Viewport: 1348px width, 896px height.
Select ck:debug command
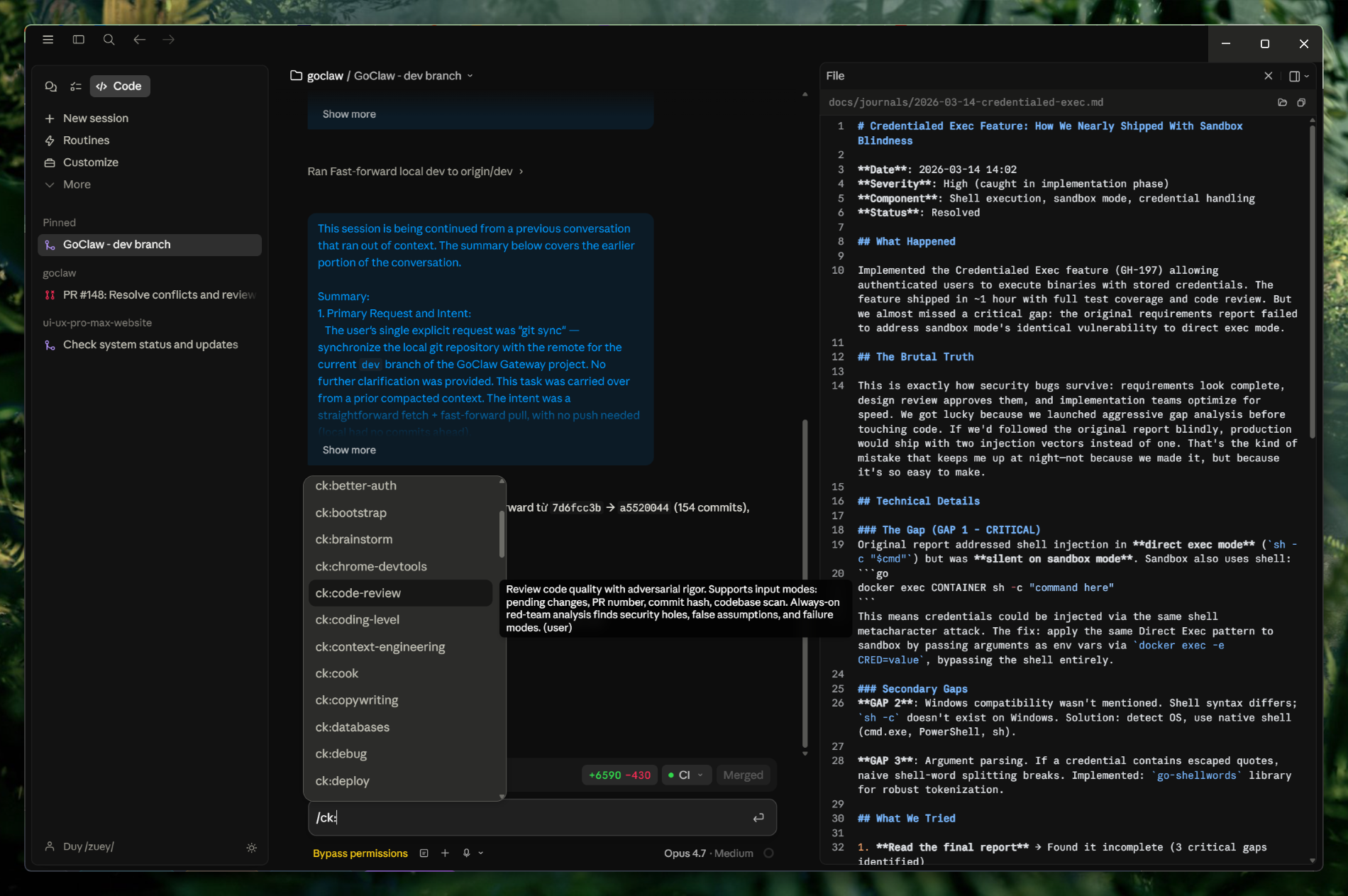[400, 754]
